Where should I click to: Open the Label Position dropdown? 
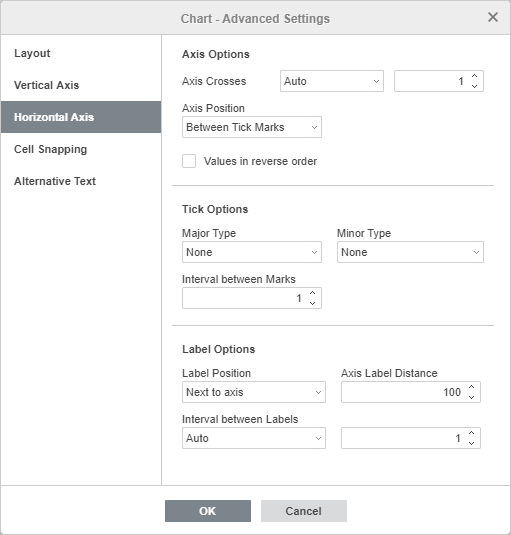pyautogui.click(x=254, y=392)
